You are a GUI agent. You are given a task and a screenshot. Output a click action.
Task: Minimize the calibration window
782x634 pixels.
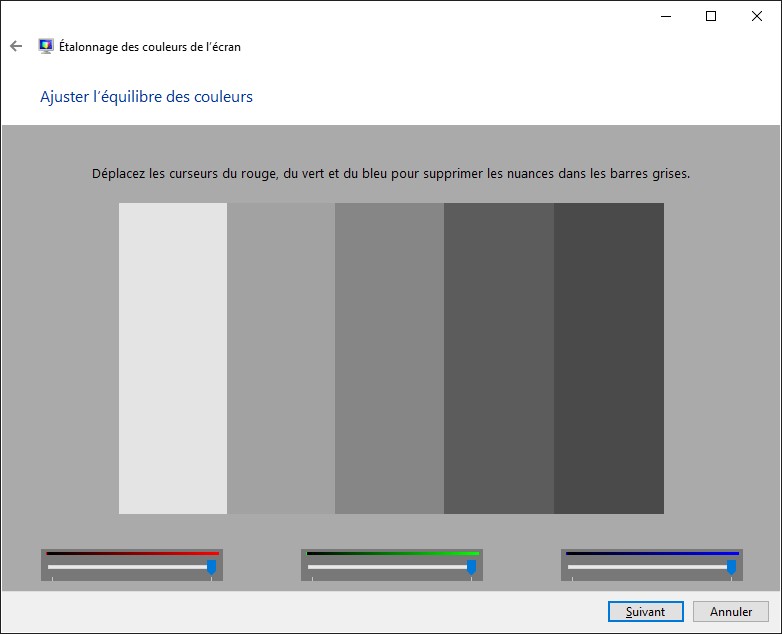665,16
